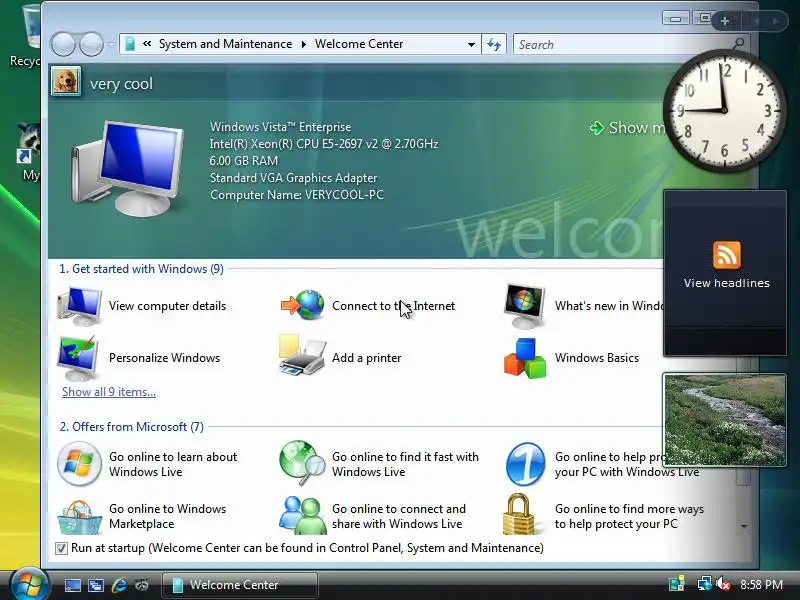This screenshot has width=800, height=600.
Task: Click the Welcome Center taskbar button
Action: pos(240,585)
